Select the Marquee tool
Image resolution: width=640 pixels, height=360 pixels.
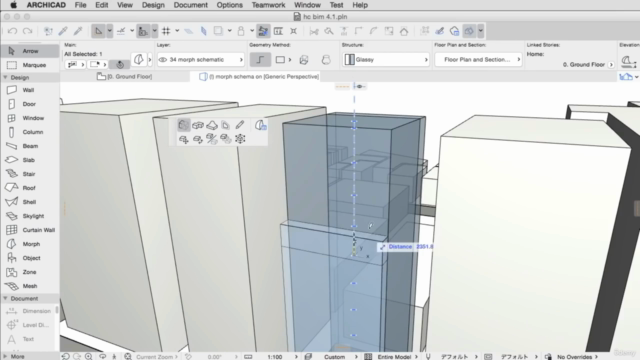point(29,65)
